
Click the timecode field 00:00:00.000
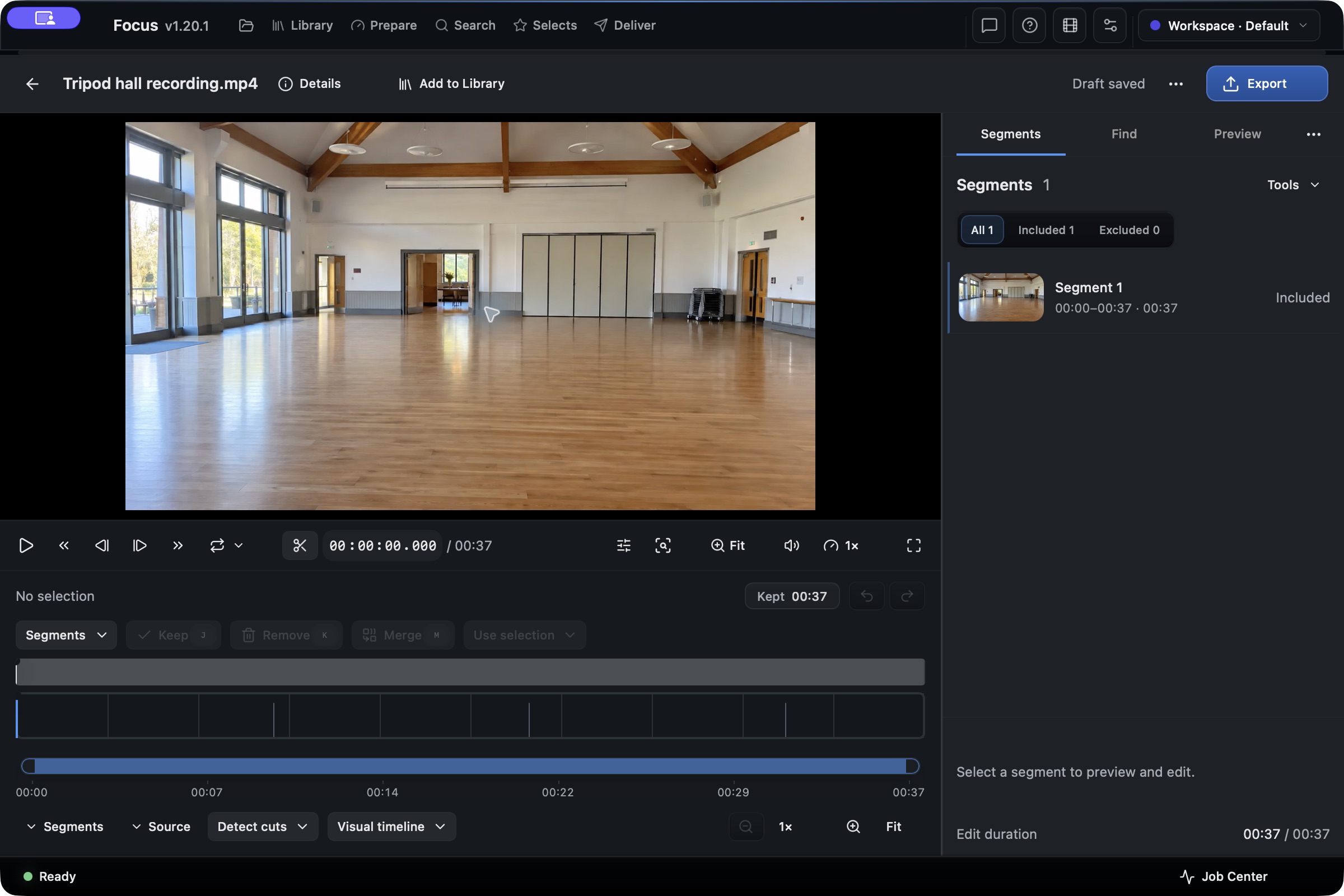pos(382,545)
